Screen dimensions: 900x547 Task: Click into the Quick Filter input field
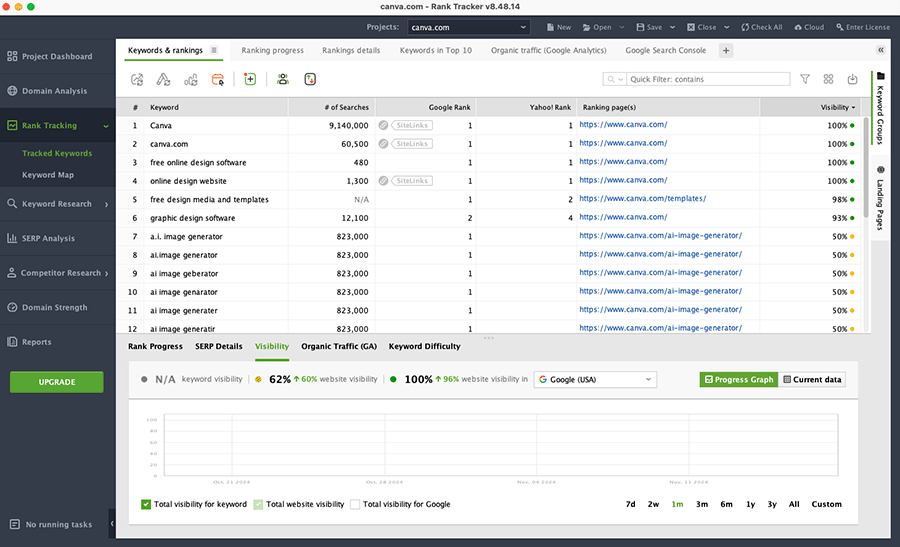(709, 79)
